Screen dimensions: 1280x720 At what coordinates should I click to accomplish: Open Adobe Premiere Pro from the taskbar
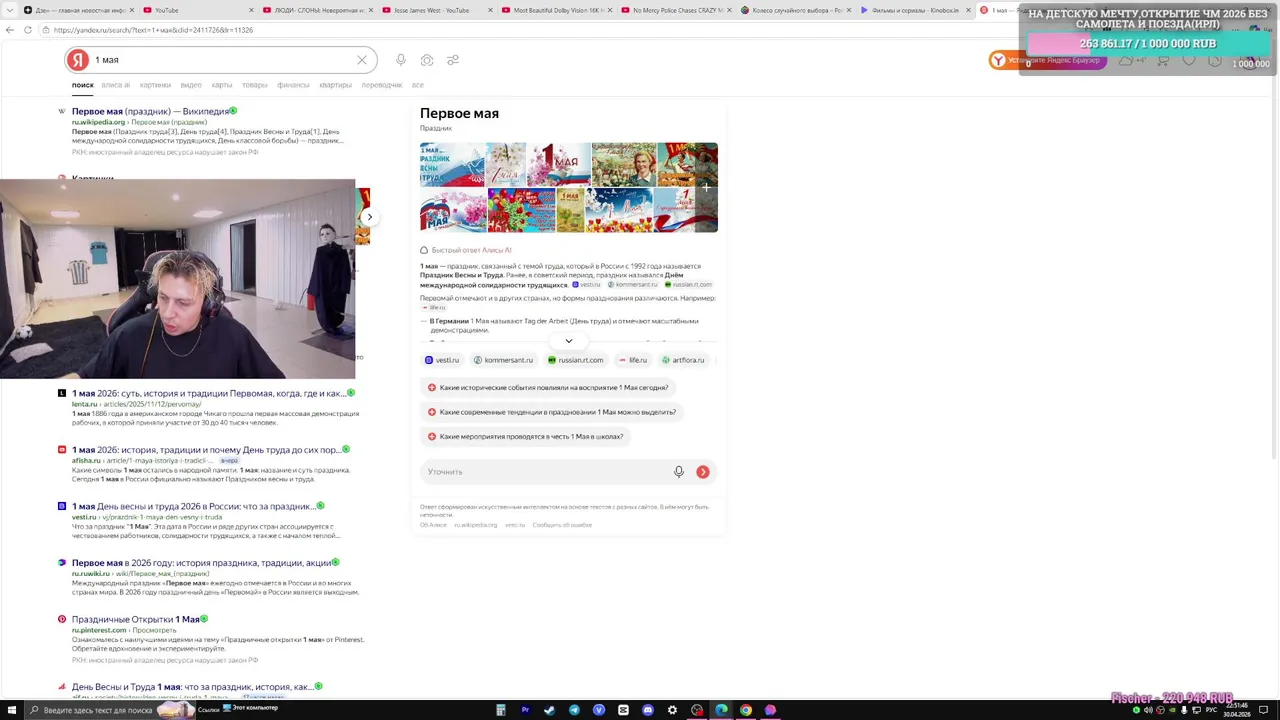pos(525,710)
